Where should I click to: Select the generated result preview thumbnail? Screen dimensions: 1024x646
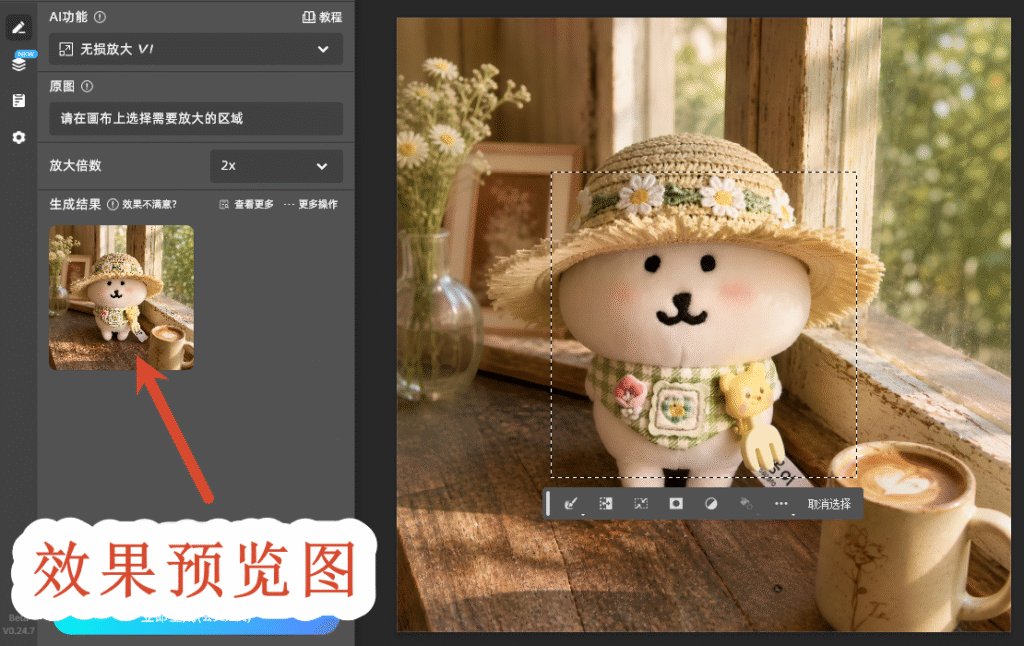click(x=121, y=298)
